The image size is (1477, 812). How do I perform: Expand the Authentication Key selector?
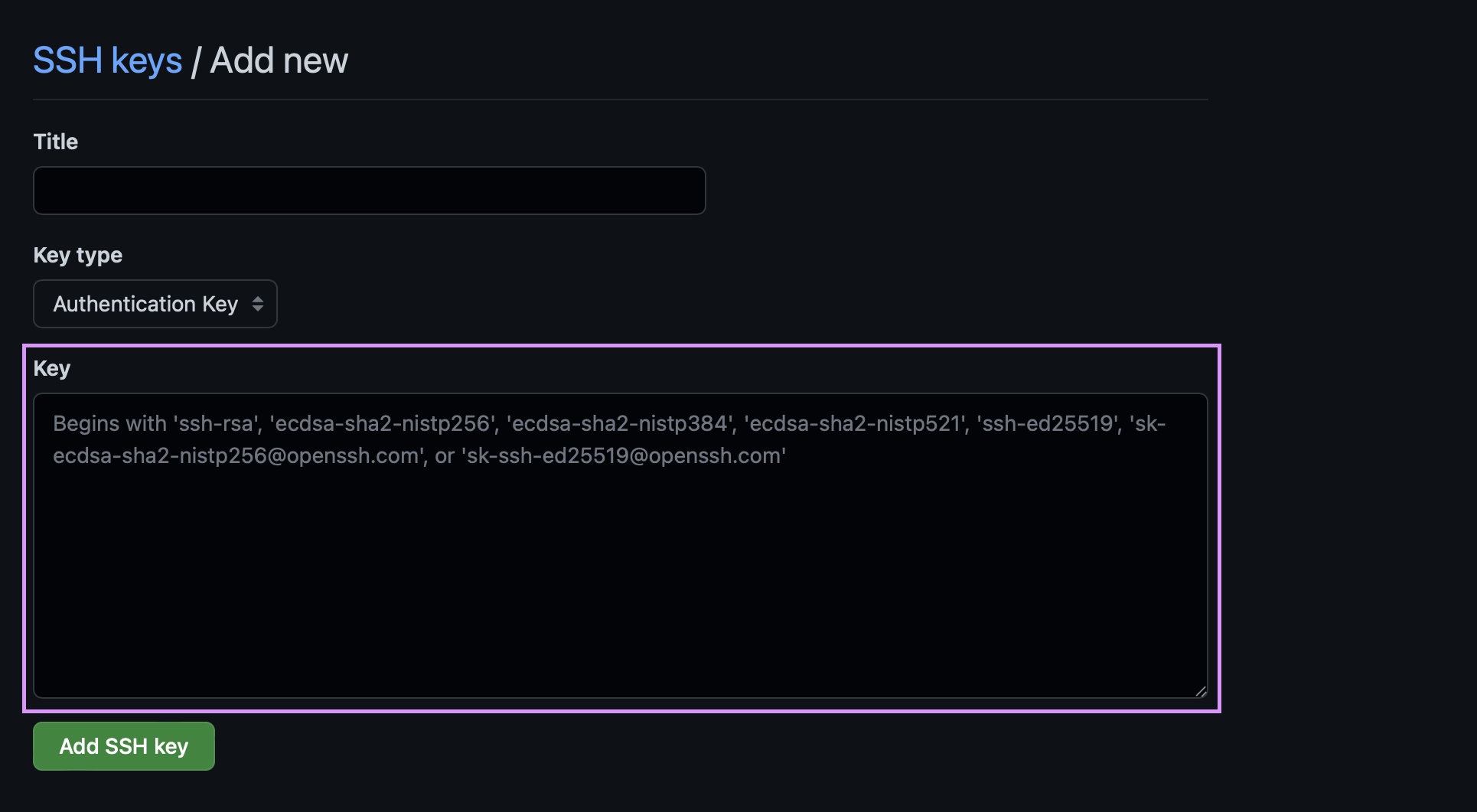(153, 304)
